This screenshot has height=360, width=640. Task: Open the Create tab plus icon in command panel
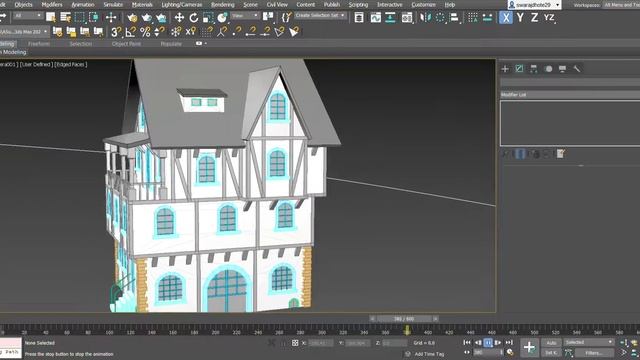click(505, 69)
